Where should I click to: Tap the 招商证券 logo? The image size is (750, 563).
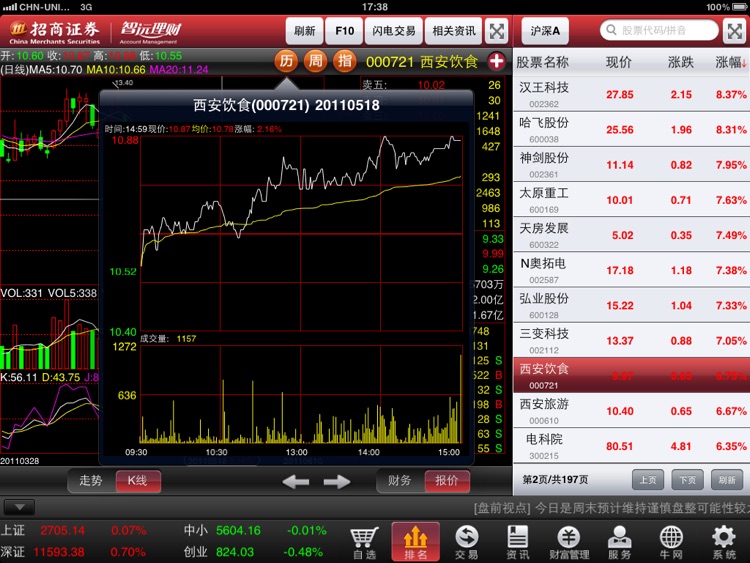55,32
